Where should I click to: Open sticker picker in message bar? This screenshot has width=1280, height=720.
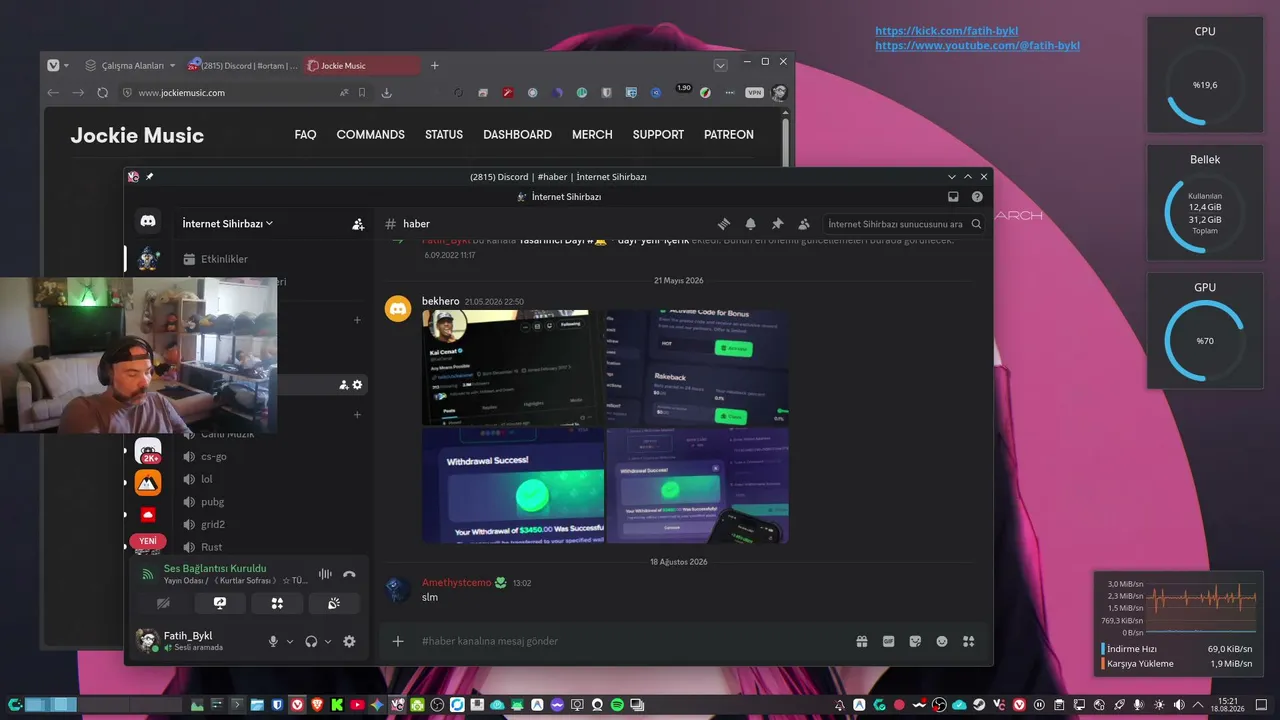click(915, 641)
